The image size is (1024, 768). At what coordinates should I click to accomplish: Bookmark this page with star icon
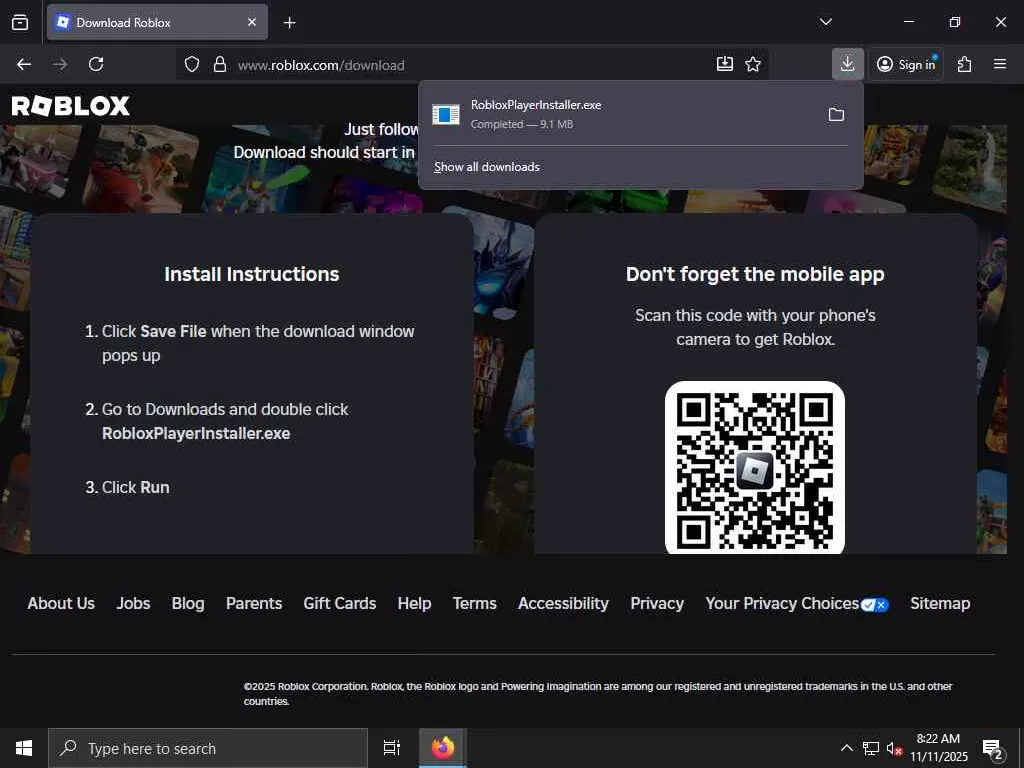pyautogui.click(x=753, y=64)
